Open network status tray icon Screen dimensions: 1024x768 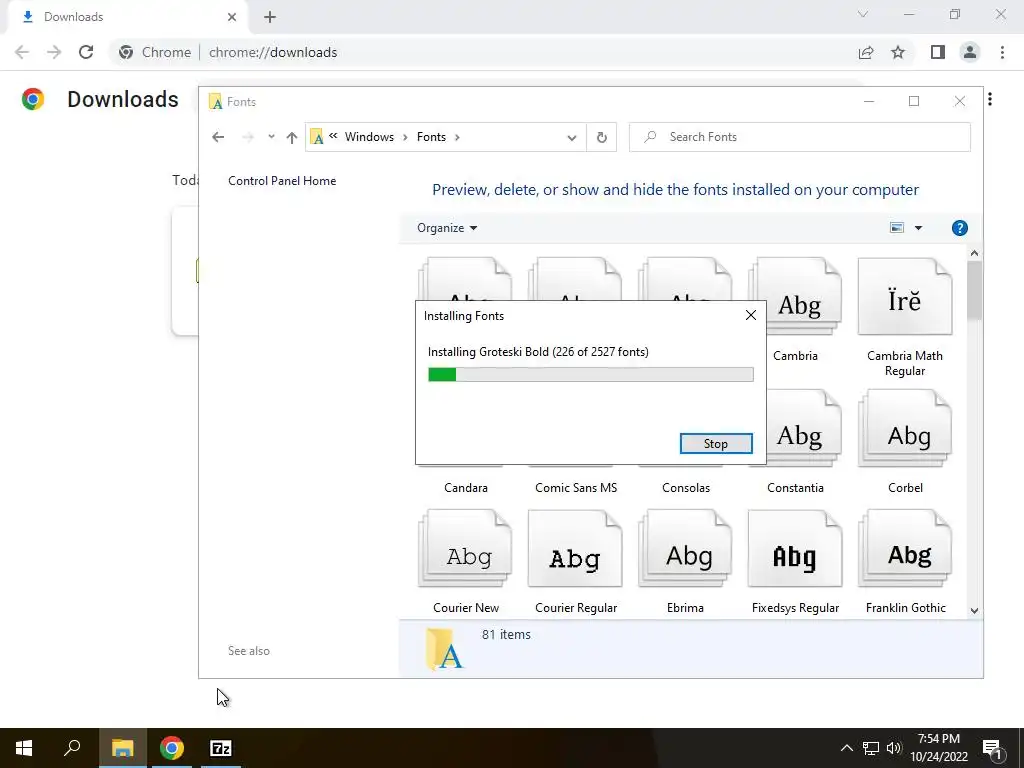871,748
